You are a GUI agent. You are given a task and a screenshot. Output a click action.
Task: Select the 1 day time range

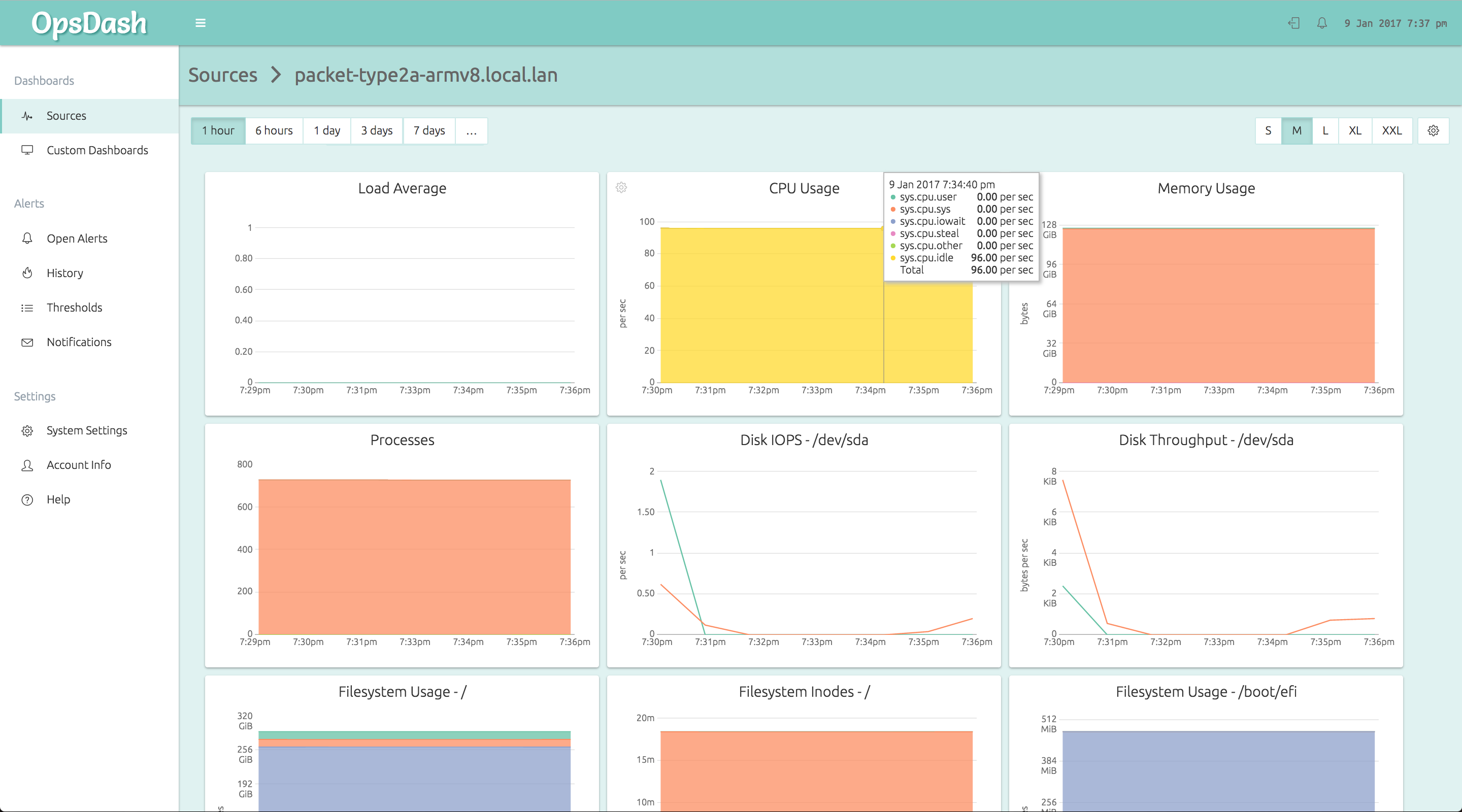(x=327, y=130)
